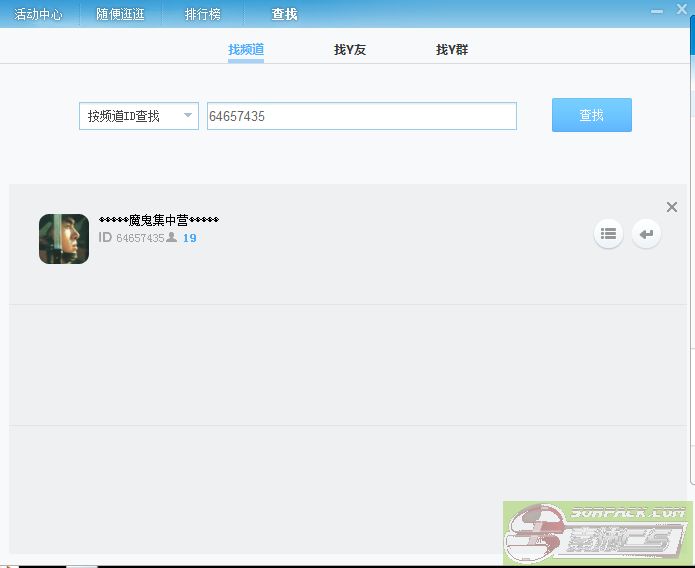Enter the channel using the arrow icon
Screen dimensions: 695x568
click(646, 234)
